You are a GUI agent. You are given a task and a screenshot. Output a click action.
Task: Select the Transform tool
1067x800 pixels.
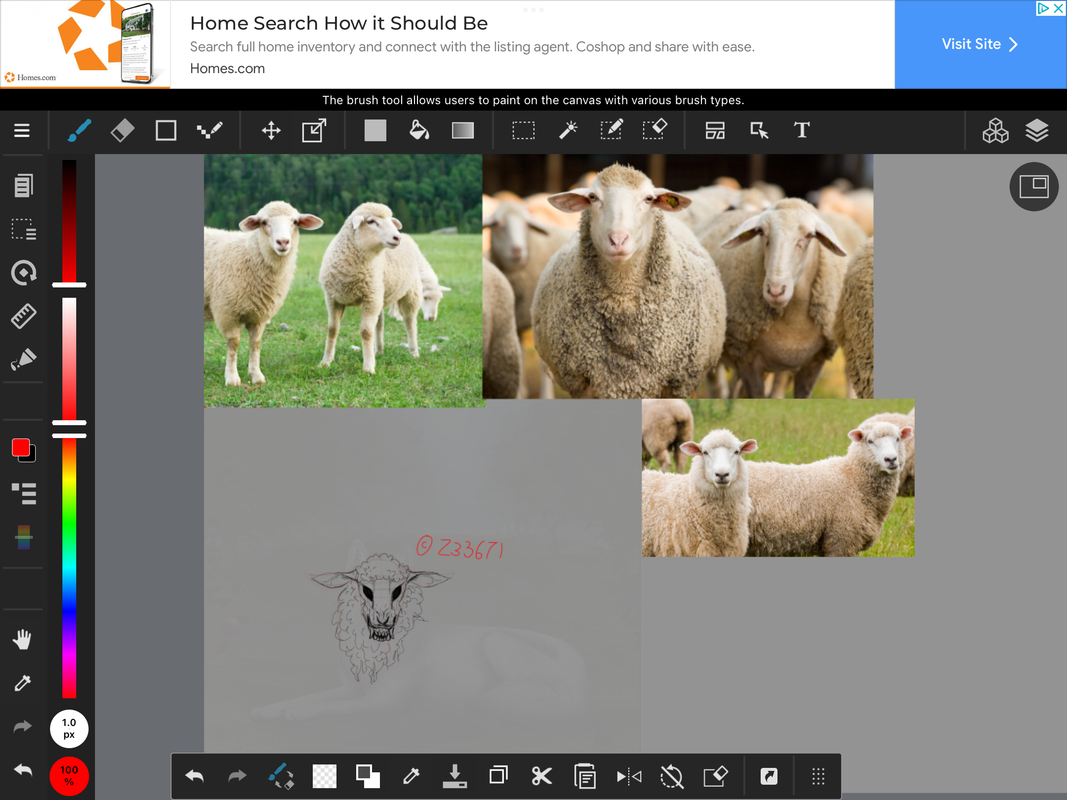pyautogui.click(x=314, y=130)
